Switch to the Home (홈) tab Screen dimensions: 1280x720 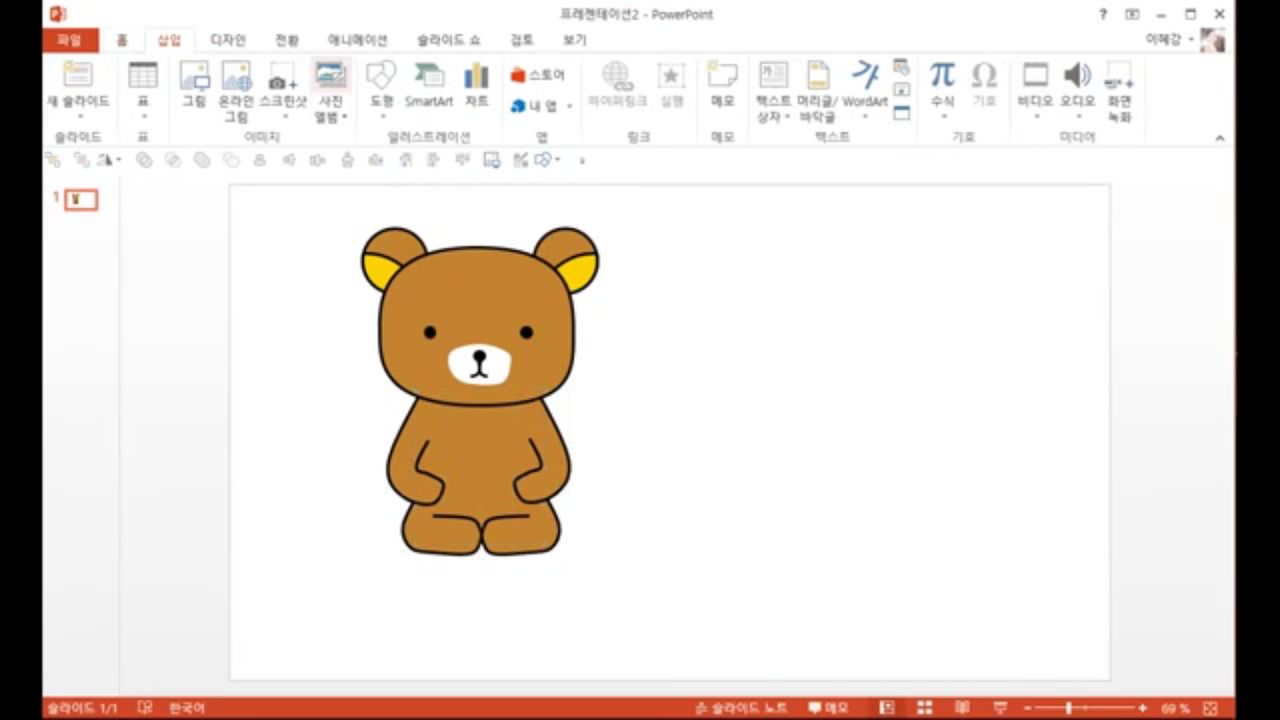pos(122,40)
